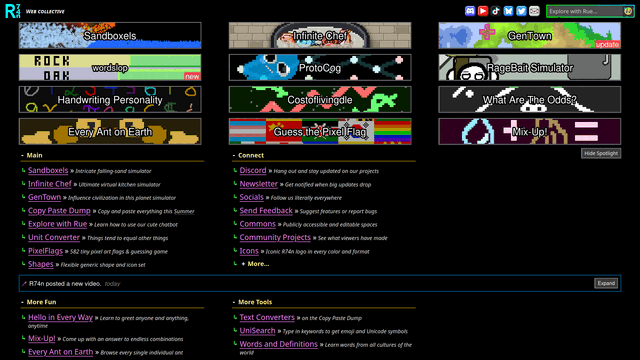Screen dimensions: 640x360
Task: Open the Explore with Rue link
Action: click(58, 224)
